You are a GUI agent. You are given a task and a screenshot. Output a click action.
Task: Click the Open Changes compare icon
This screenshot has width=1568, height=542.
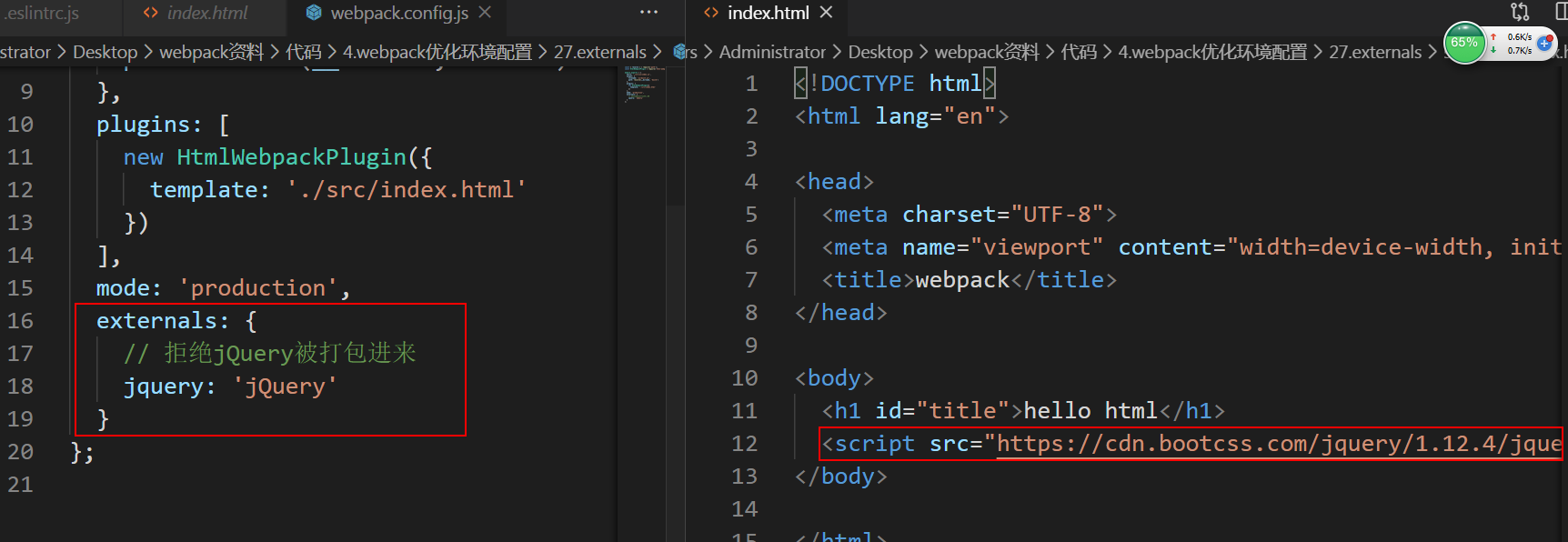pos(1520,12)
